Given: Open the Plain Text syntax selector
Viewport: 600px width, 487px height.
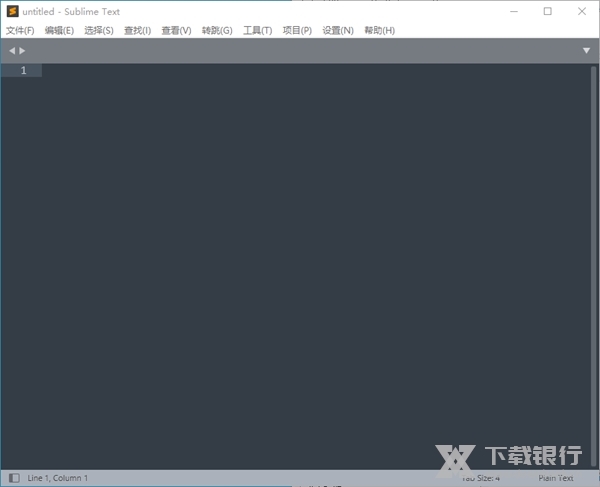Looking at the screenshot, I should click(x=556, y=478).
